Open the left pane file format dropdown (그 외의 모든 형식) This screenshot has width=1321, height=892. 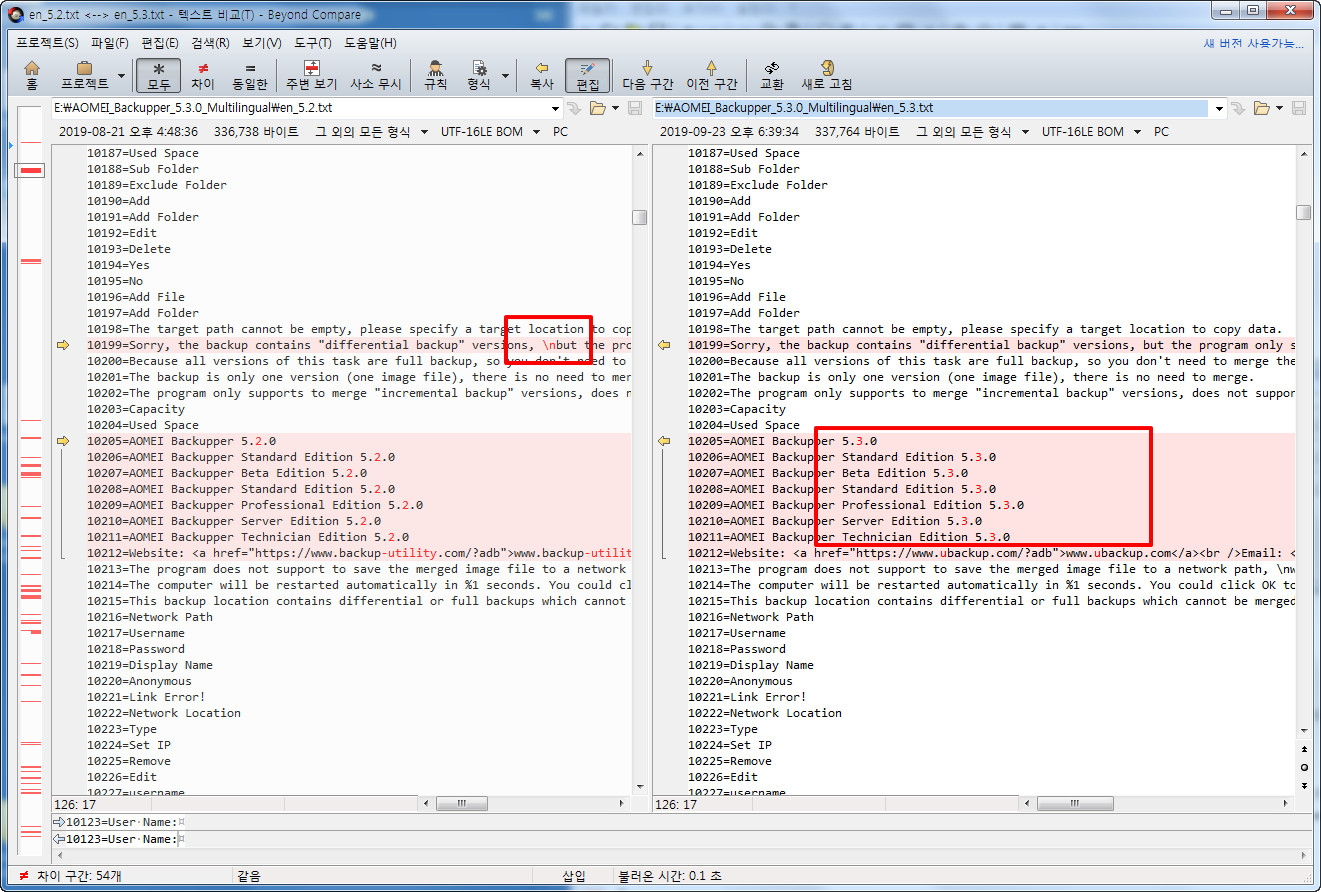(372, 132)
